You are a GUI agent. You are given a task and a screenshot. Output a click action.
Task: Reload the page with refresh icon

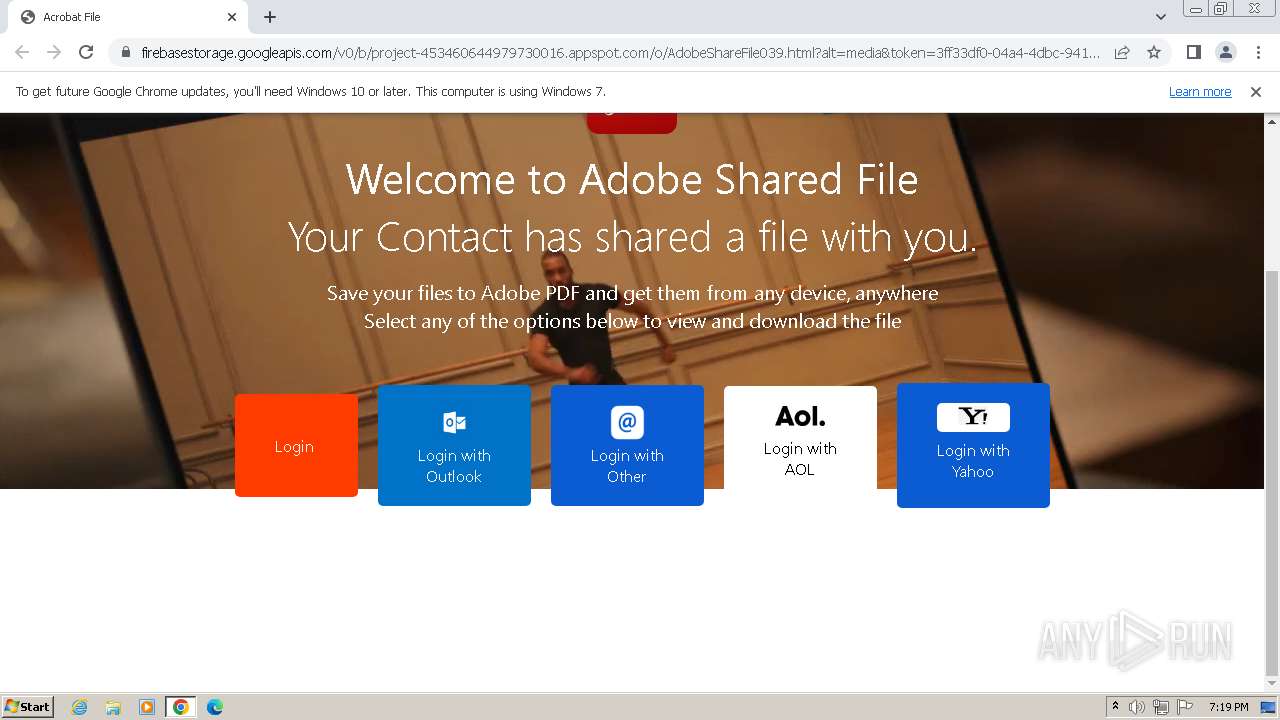[x=86, y=52]
